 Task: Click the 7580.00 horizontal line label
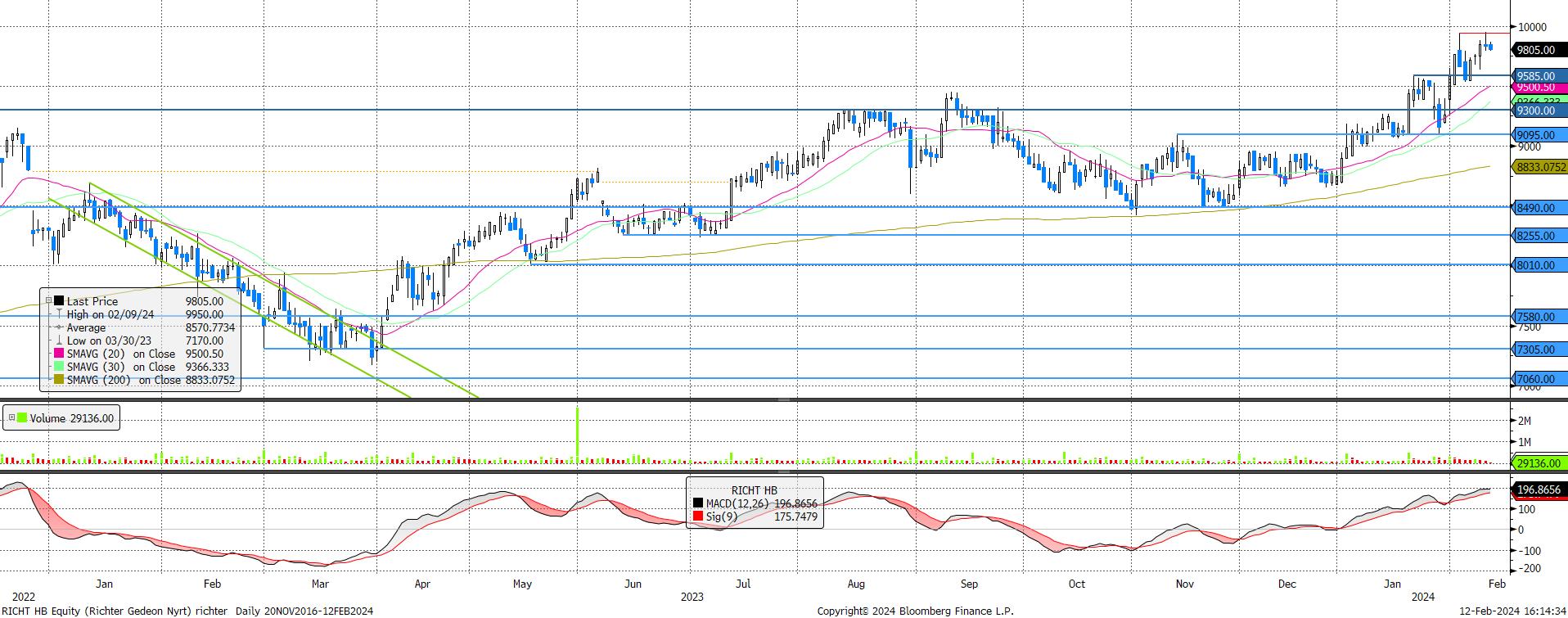click(1539, 317)
